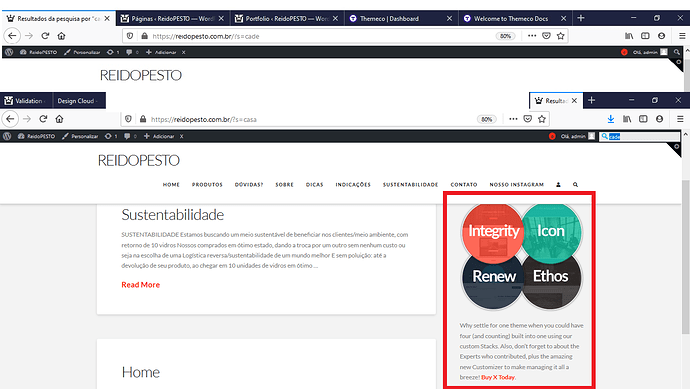Open the home page in the front browser window
This screenshot has width=690, height=389.
[59, 119]
